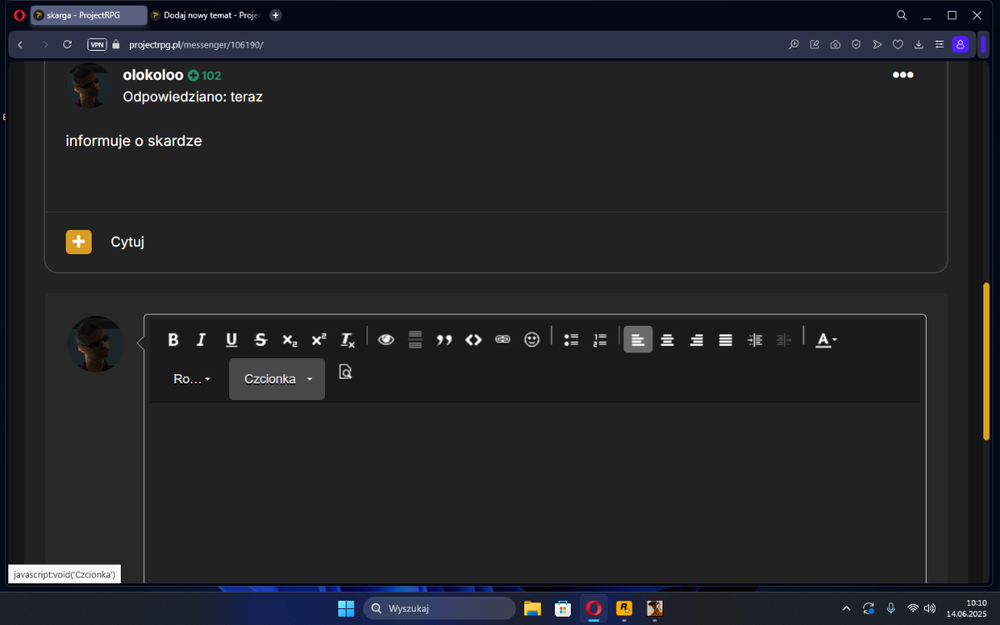The width and height of the screenshot is (1000, 625).
Task: Click the site padlock security icon
Action: tap(116, 45)
